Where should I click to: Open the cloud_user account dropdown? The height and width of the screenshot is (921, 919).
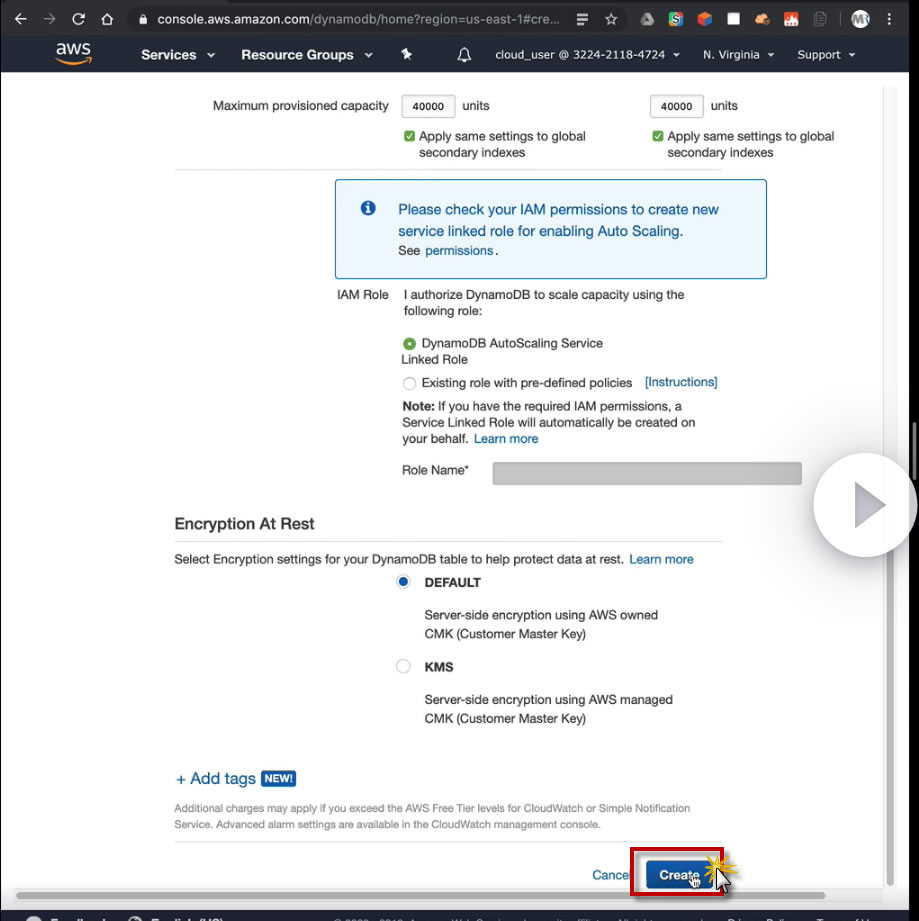pyautogui.click(x=587, y=55)
